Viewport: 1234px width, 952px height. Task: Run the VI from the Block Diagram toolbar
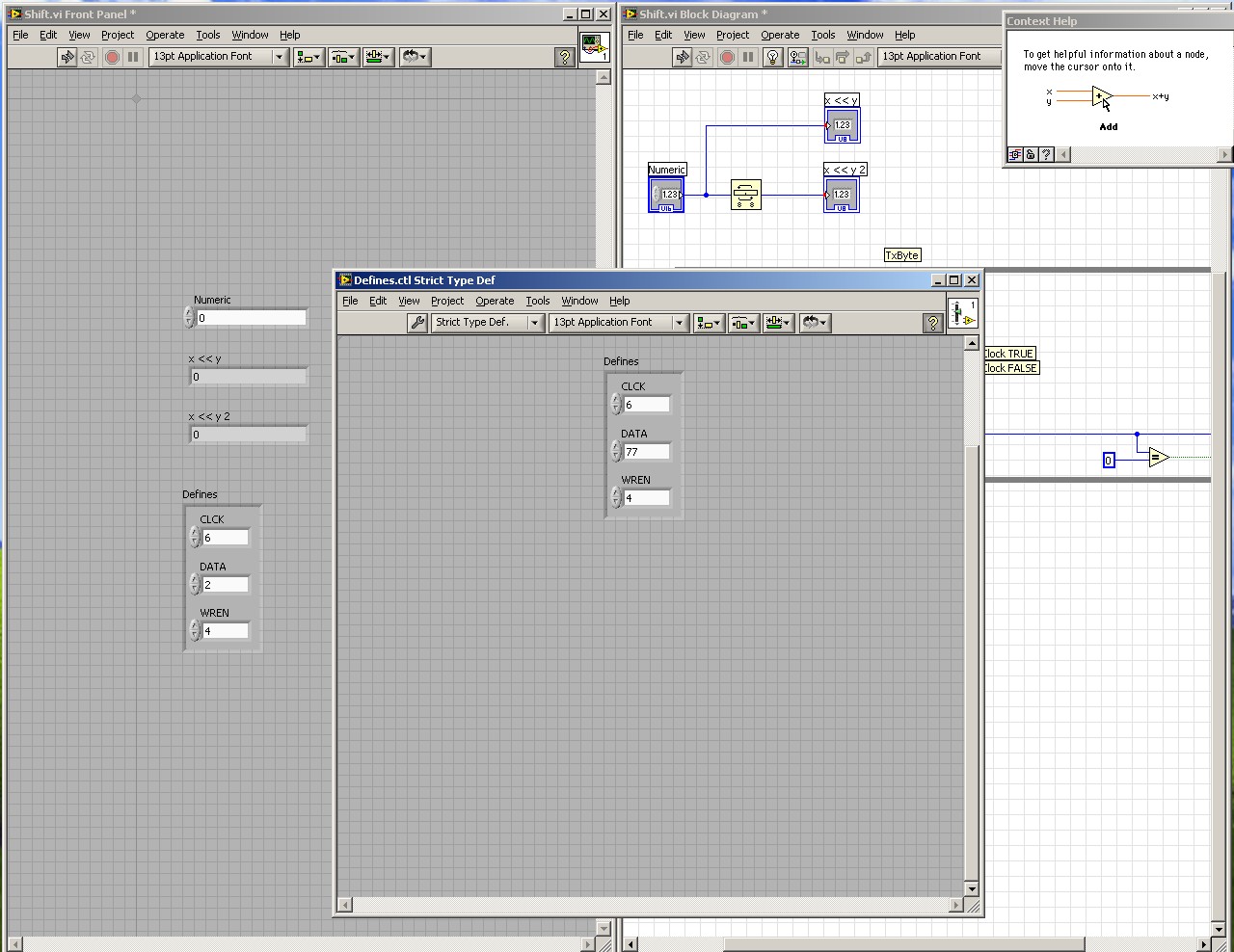click(x=682, y=57)
